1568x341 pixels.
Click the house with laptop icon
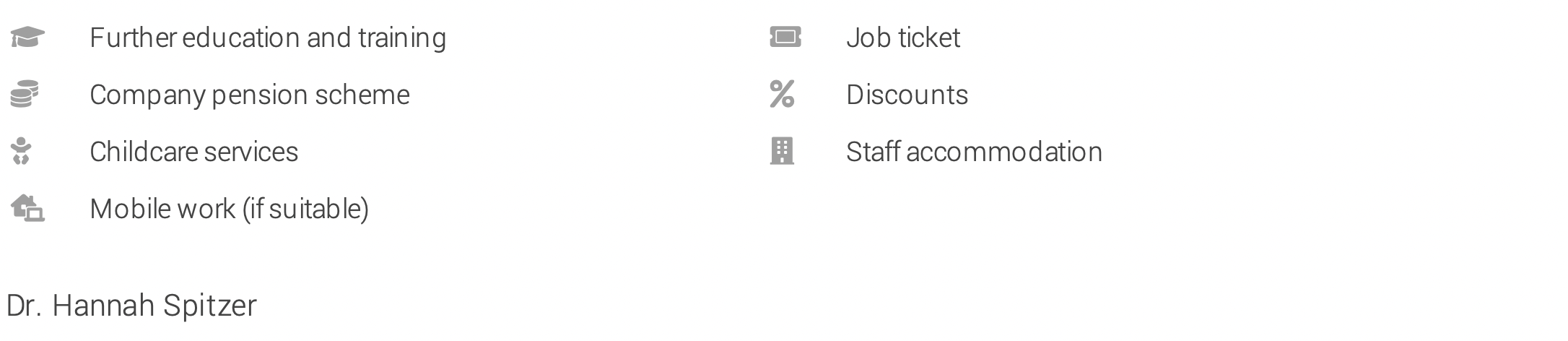(27, 208)
